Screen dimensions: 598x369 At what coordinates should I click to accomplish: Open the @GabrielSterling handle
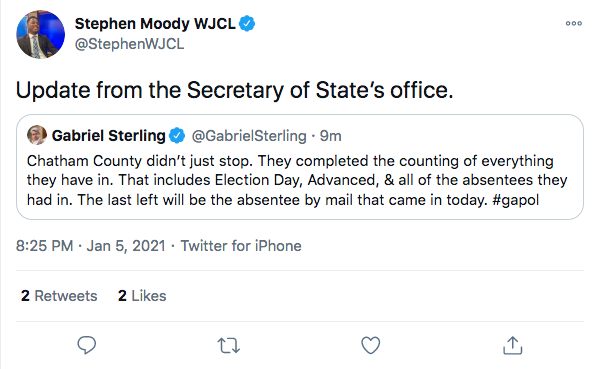(249, 136)
